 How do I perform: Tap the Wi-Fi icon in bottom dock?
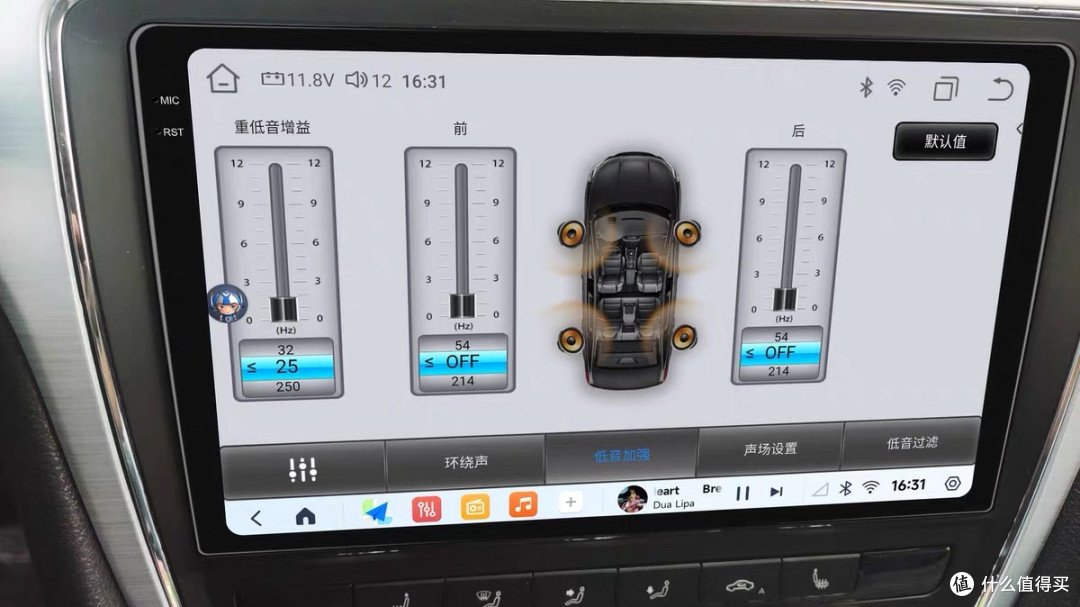(x=871, y=487)
